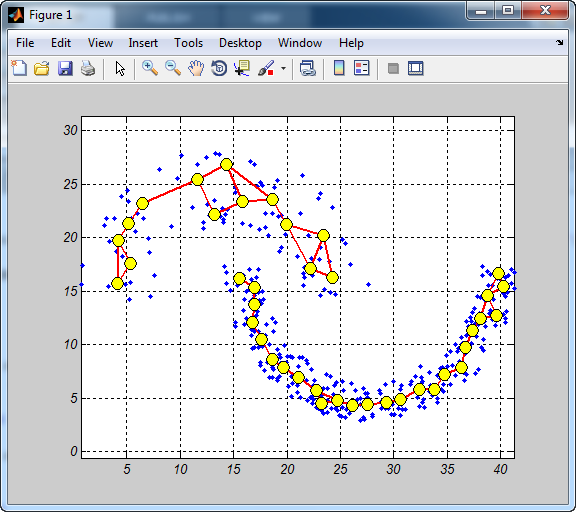
Task: Toggle the Insert Legend button
Action: point(361,68)
